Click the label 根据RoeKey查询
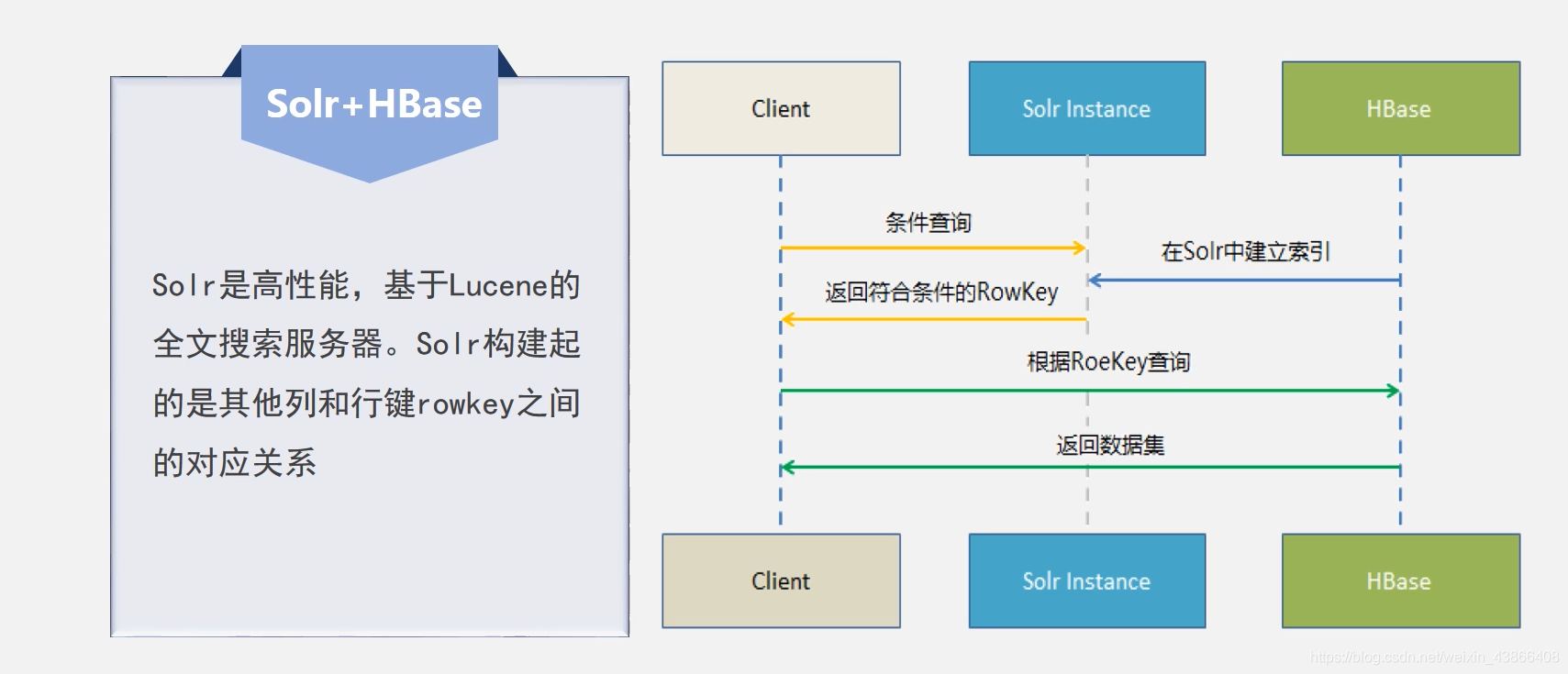This screenshot has height=674, width=1568. (1108, 362)
